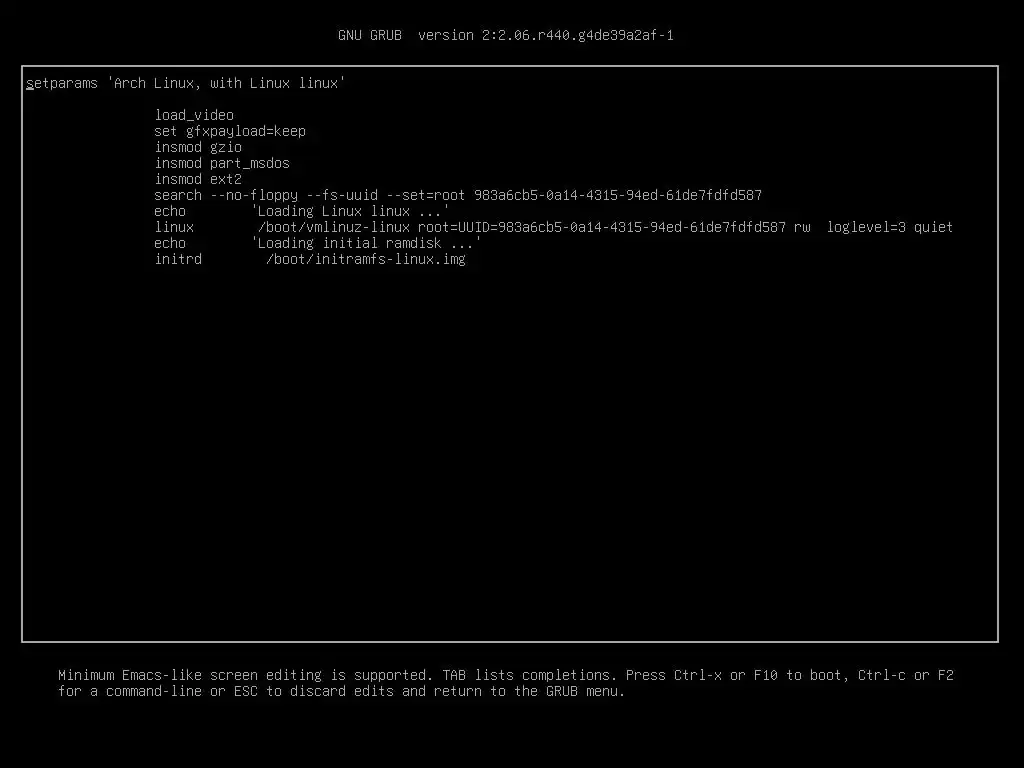
Task: Click the 'Minimum Emacs-like screen editing' help text
Action: click(505, 675)
